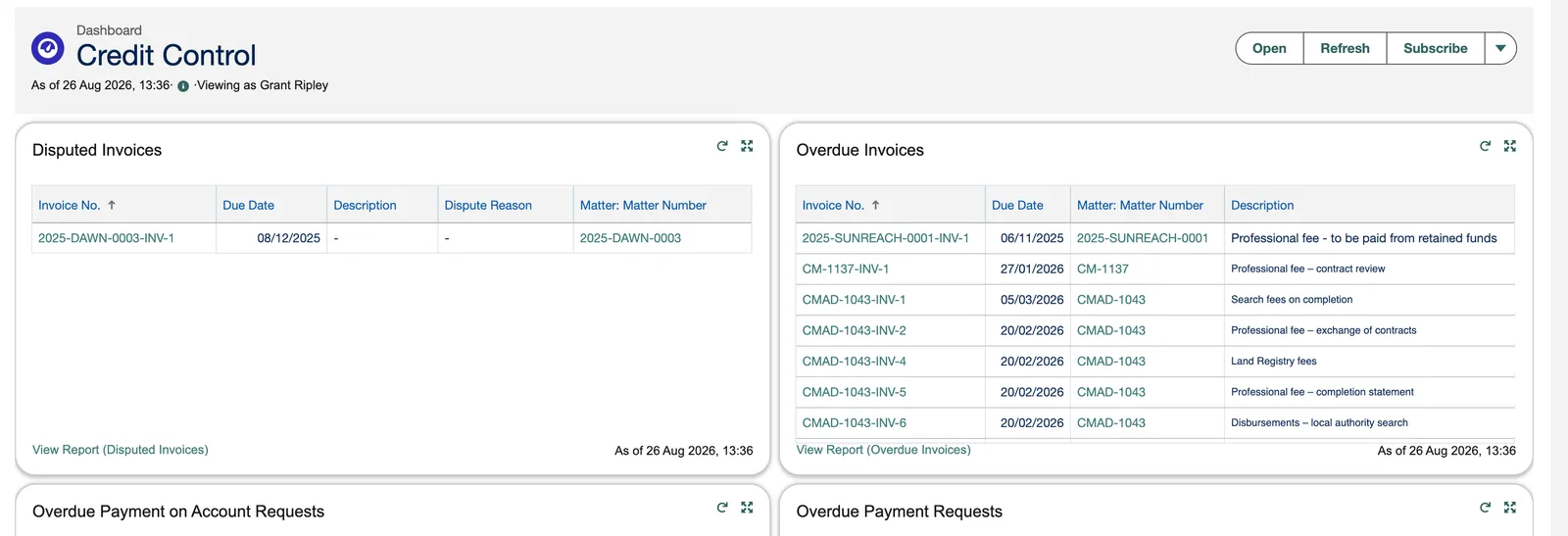Select 'Land Registry fees' description
This screenshot has width=1568, height=536.
pos(1273,362)
